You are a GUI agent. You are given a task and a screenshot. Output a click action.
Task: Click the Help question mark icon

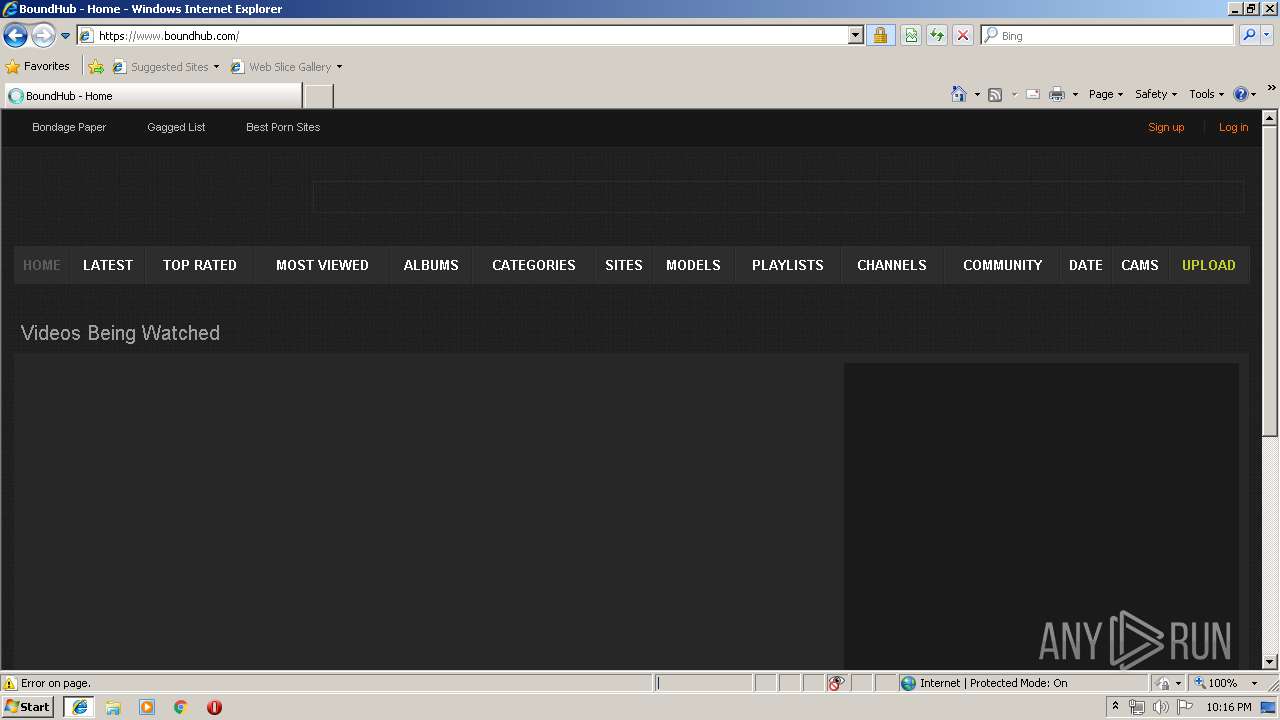tap(1241, 94)
